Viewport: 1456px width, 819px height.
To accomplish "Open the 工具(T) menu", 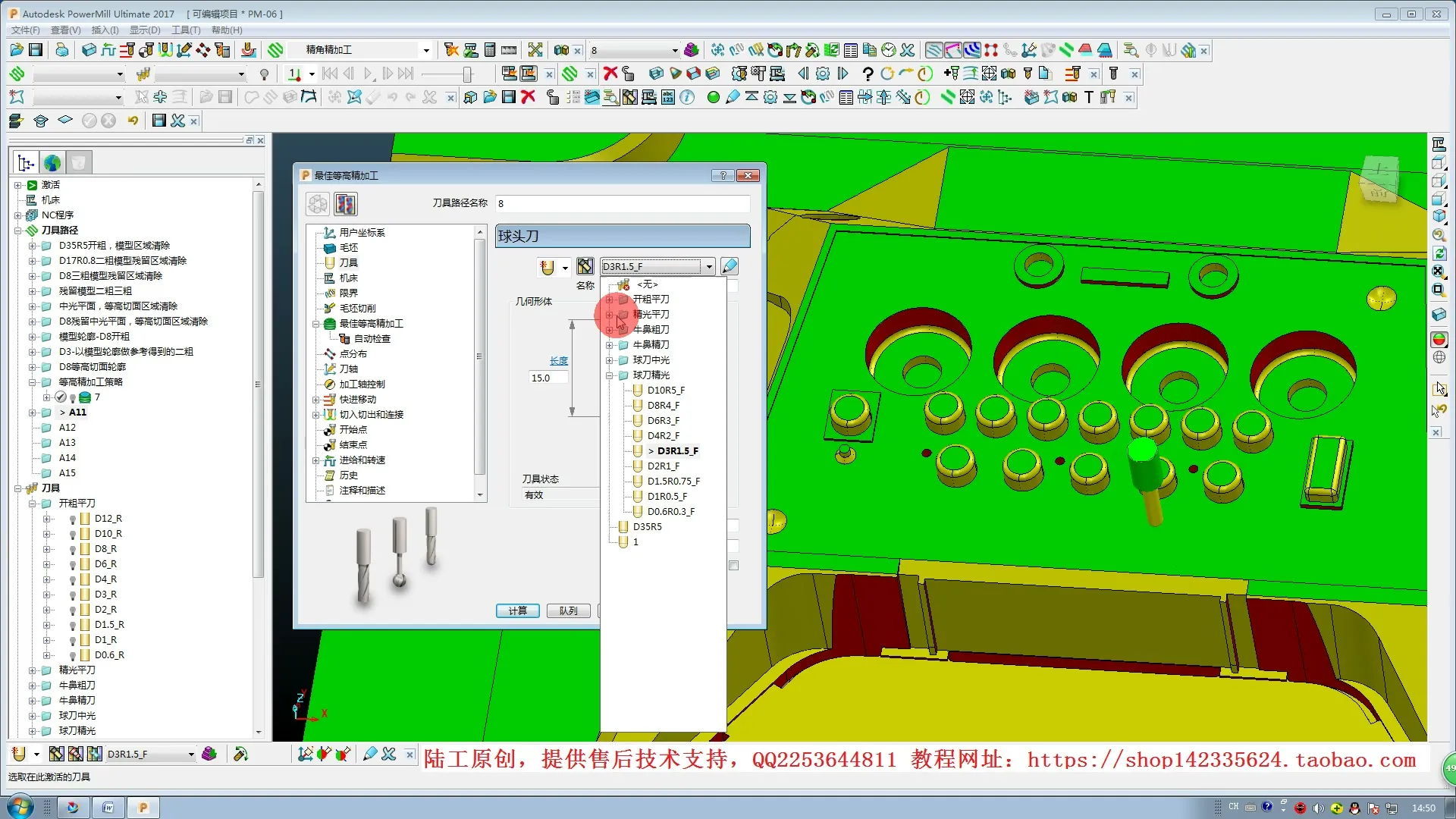I will 186,30.
